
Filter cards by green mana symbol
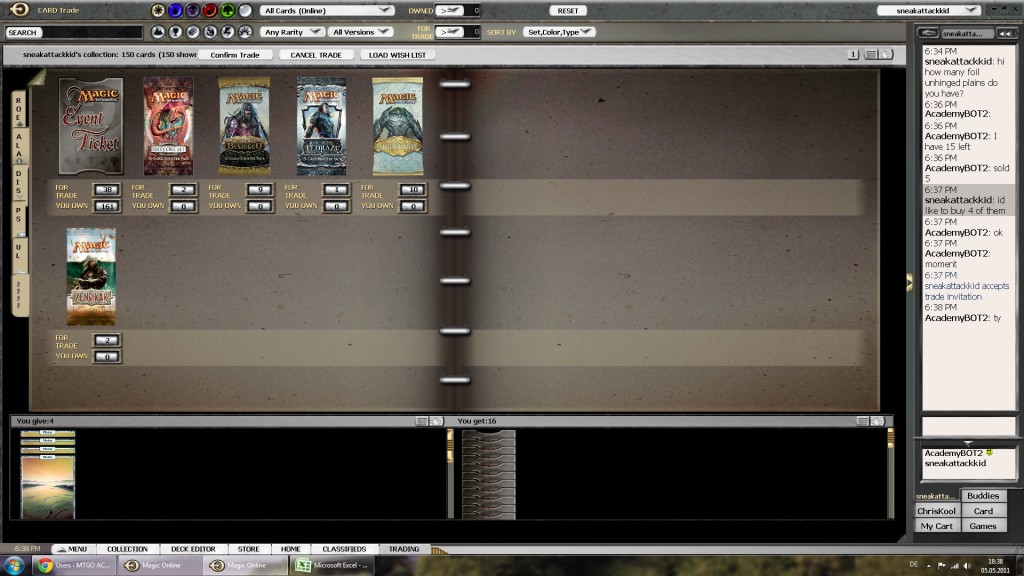click(x=227, y=10)
